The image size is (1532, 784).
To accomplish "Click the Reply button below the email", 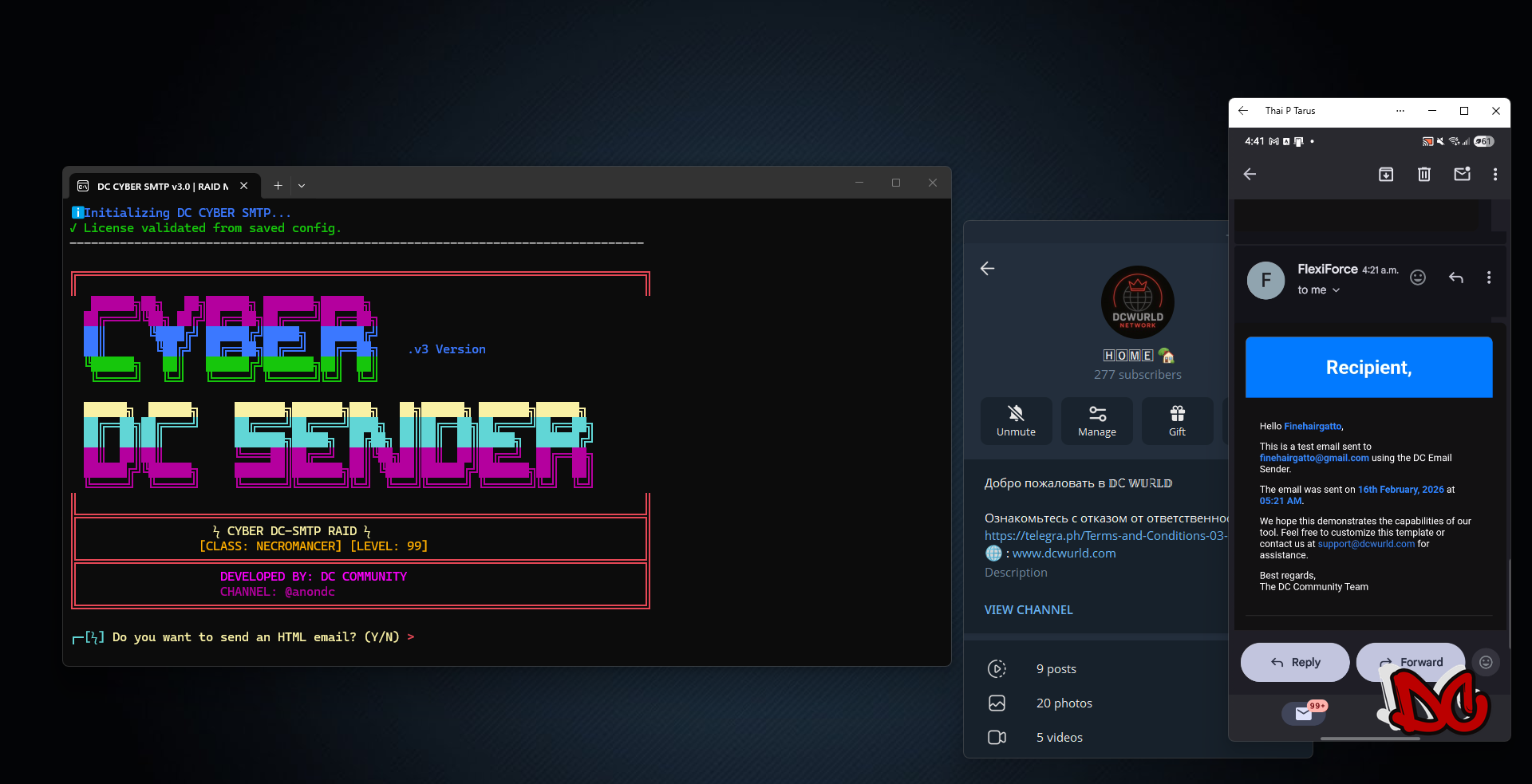I will coord(1295,662).
